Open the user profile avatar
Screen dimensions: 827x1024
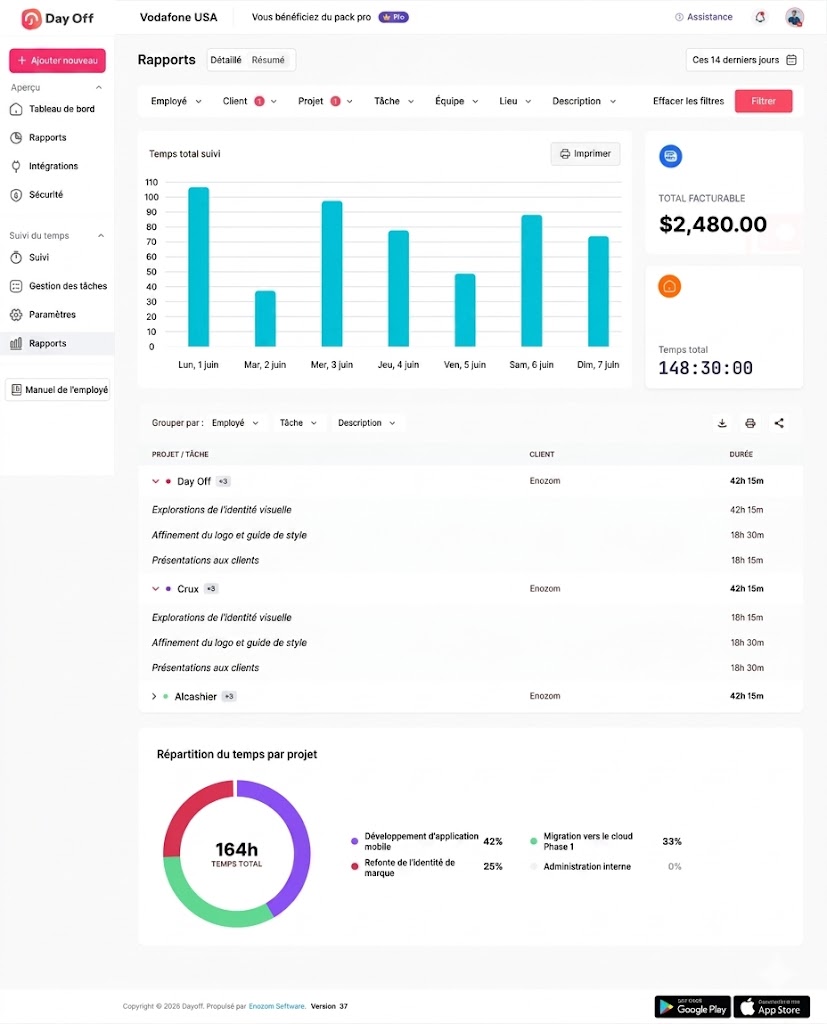794,18
